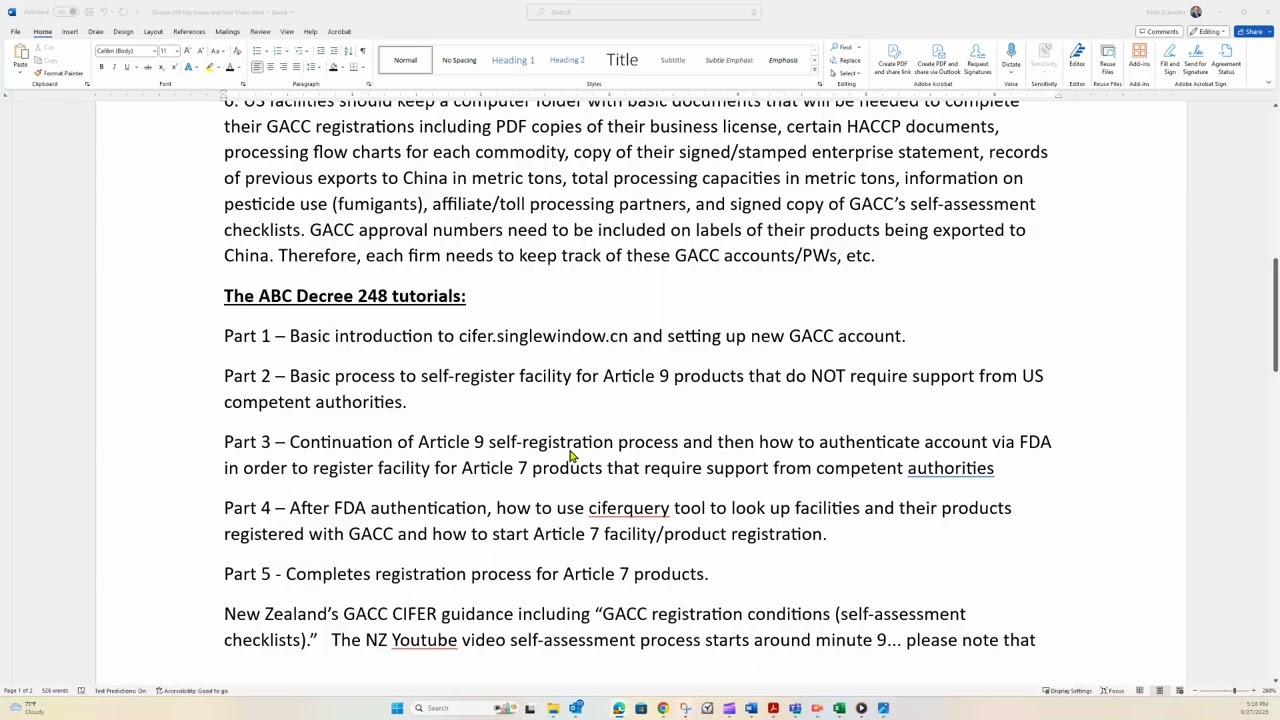This screenshot has width=1280, height=720.
Task: Open the Select dropdown in Editing
Action: (849, 73)
